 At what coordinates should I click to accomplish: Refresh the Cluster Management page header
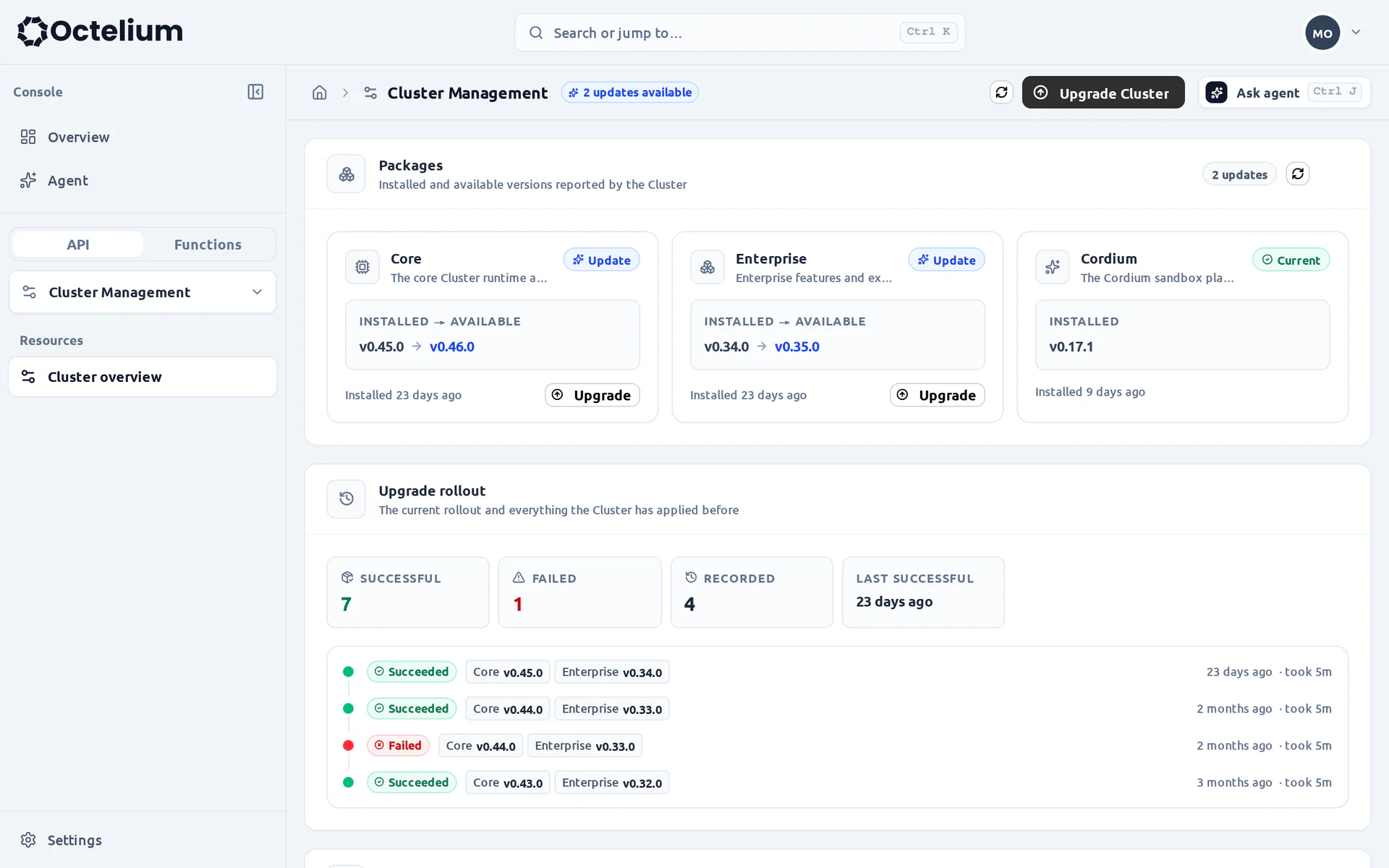pyautogui.click(x=1001, y=93)
